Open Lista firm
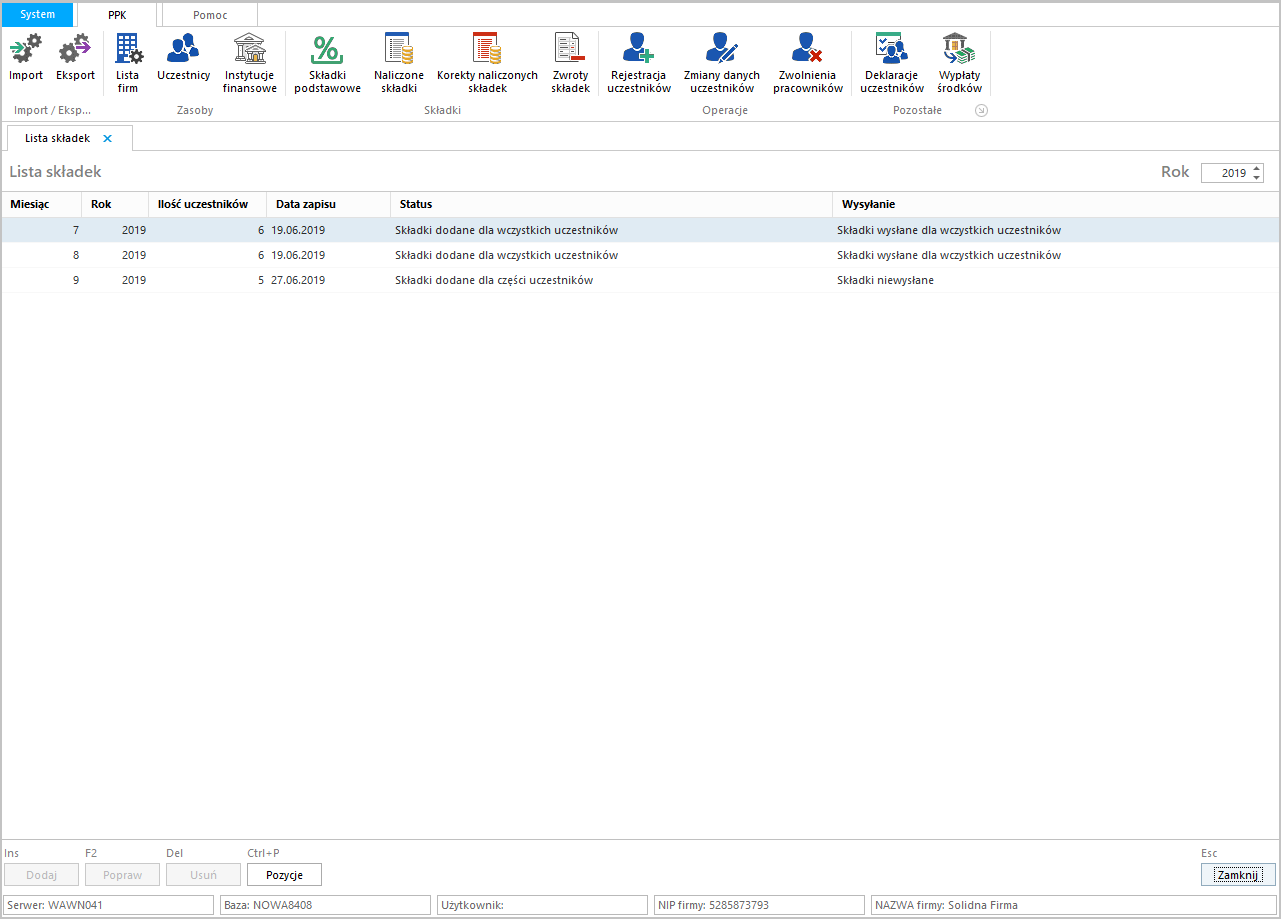 (127, 64)
